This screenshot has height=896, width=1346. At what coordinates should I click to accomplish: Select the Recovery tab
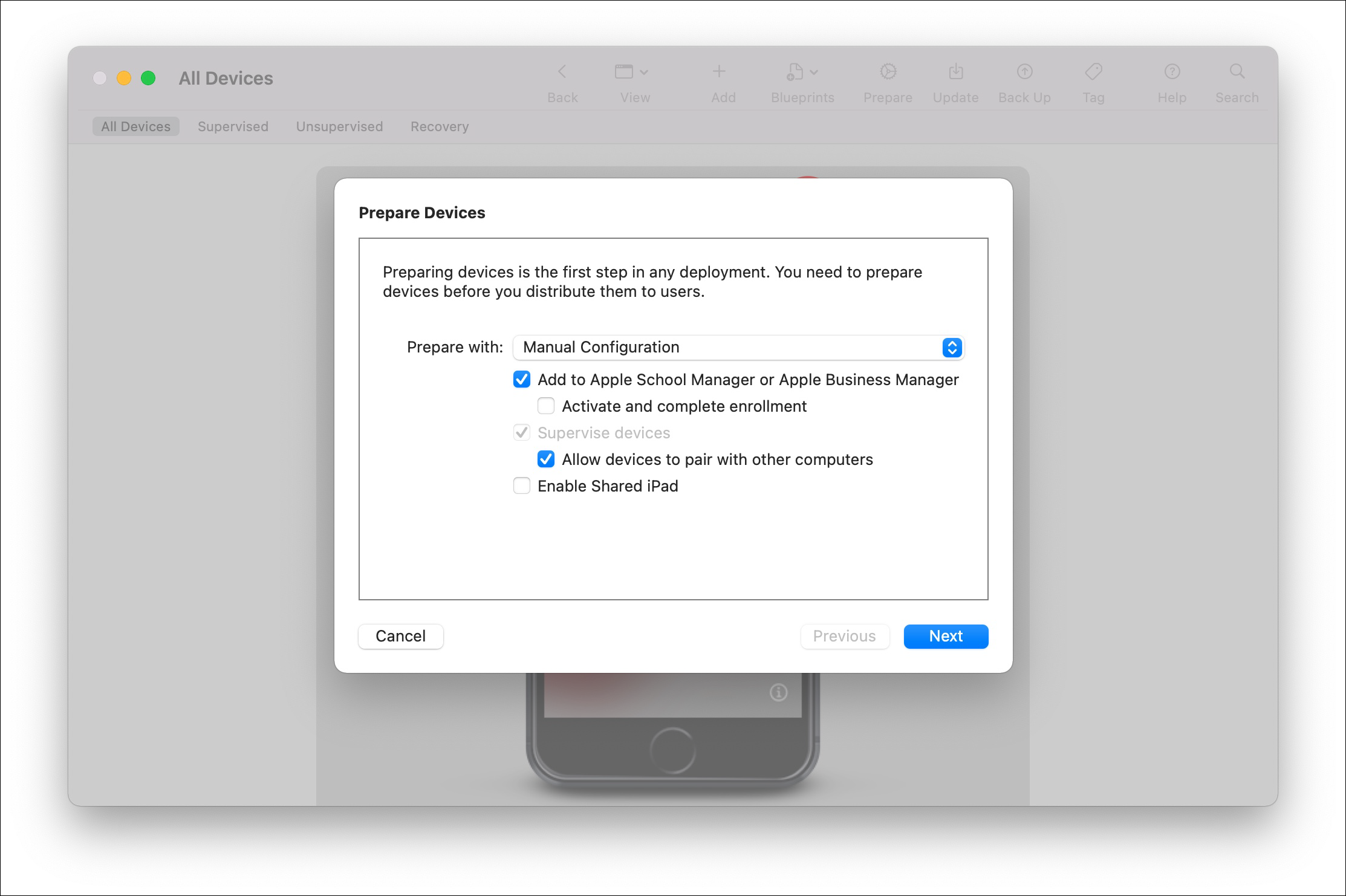coord(440,127)
